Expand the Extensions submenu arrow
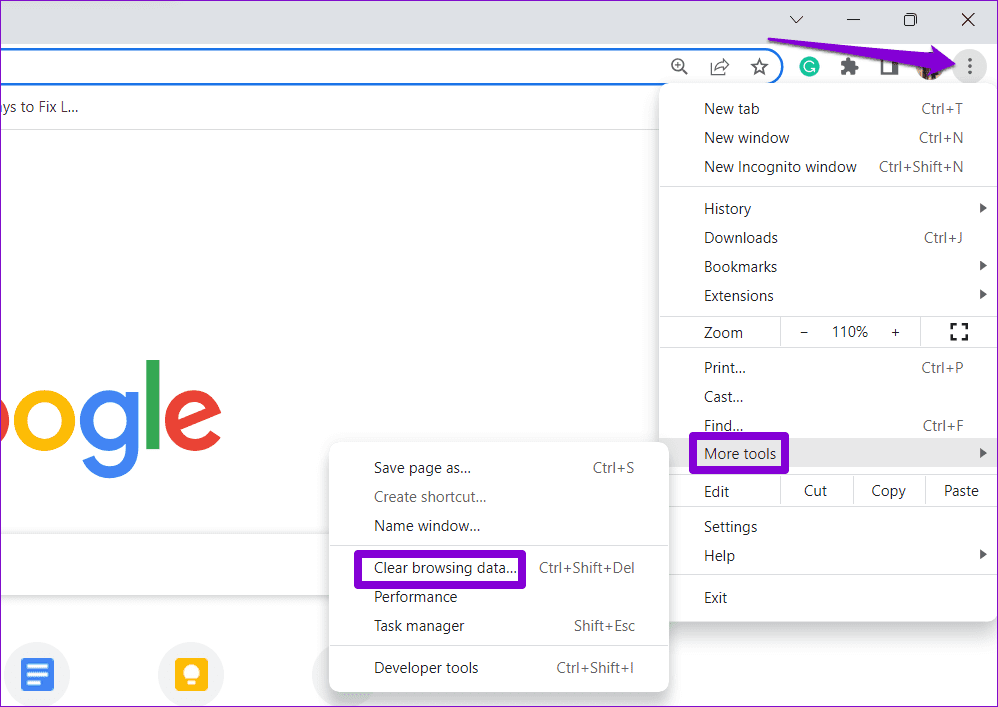 tap(983, 295)
